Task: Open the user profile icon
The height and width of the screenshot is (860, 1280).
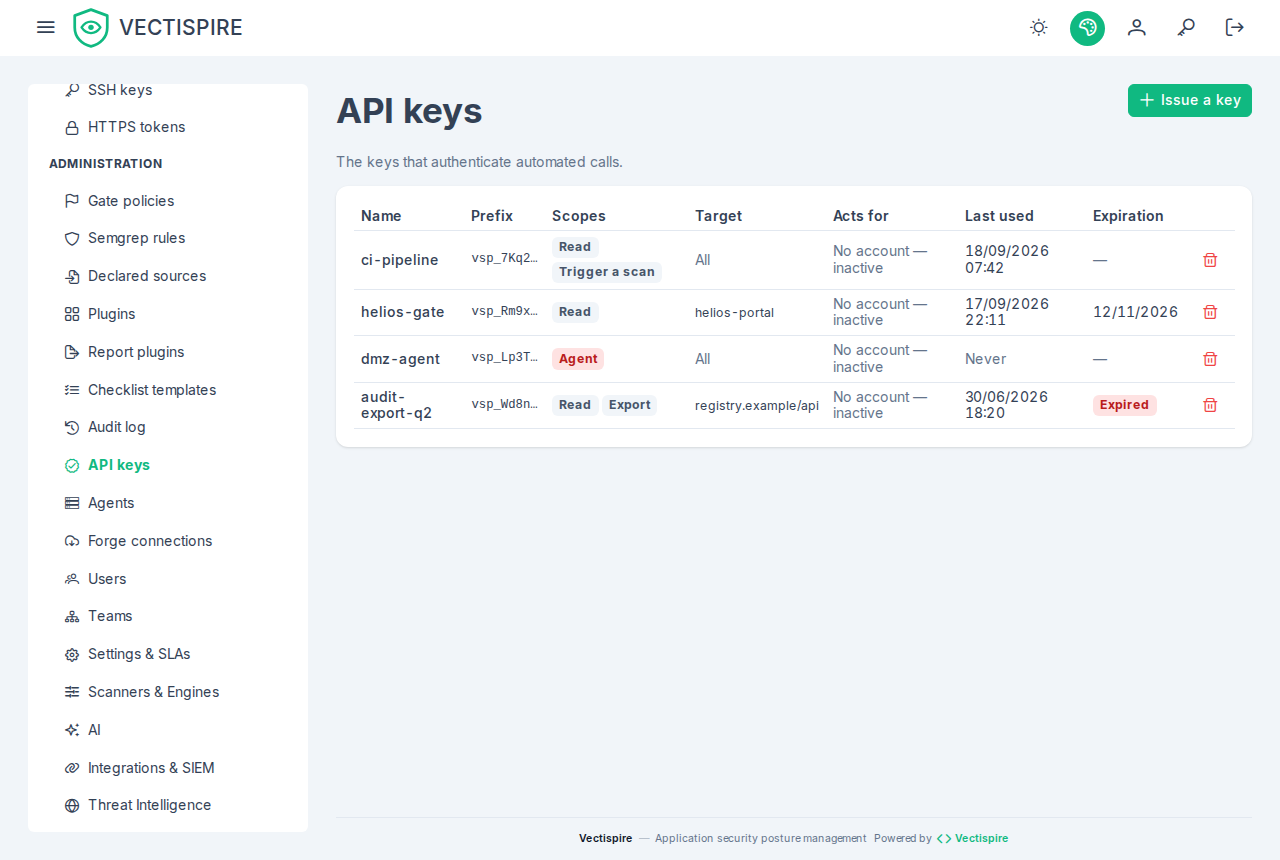Action: [1137, 27]
